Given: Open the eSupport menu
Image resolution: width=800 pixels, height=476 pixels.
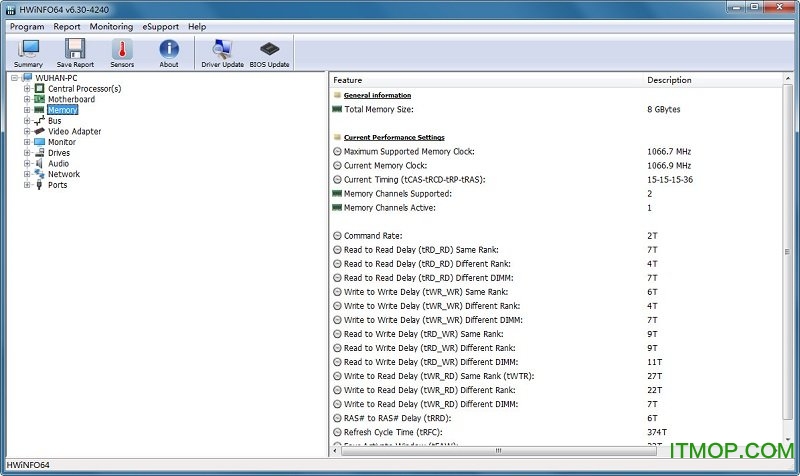Looking at the screenshot, I should (x=161, y=27).
